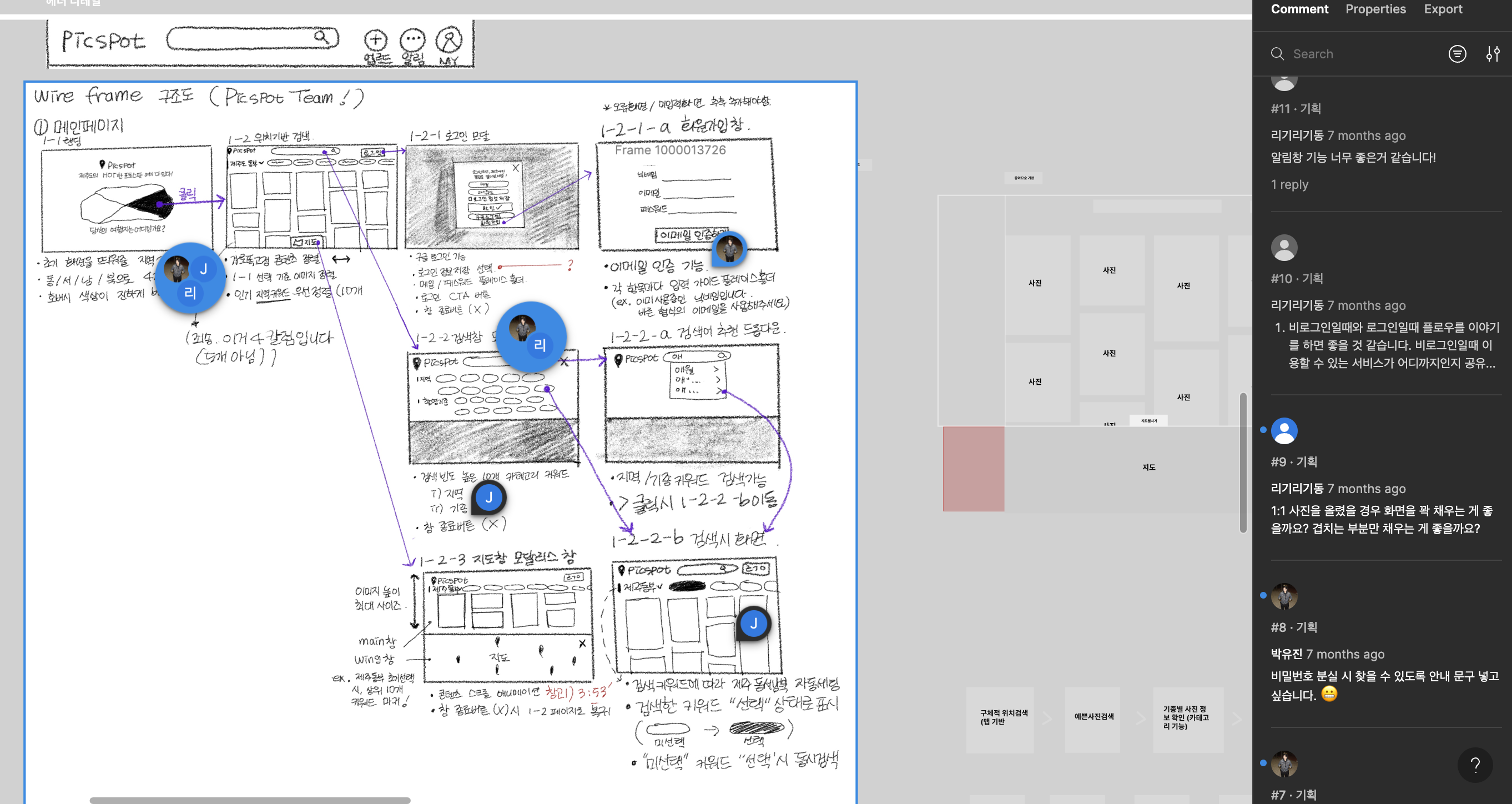Open the grouped J 리 comment pin cluster
Screen dimensions: 1512x804
(191, 278)
